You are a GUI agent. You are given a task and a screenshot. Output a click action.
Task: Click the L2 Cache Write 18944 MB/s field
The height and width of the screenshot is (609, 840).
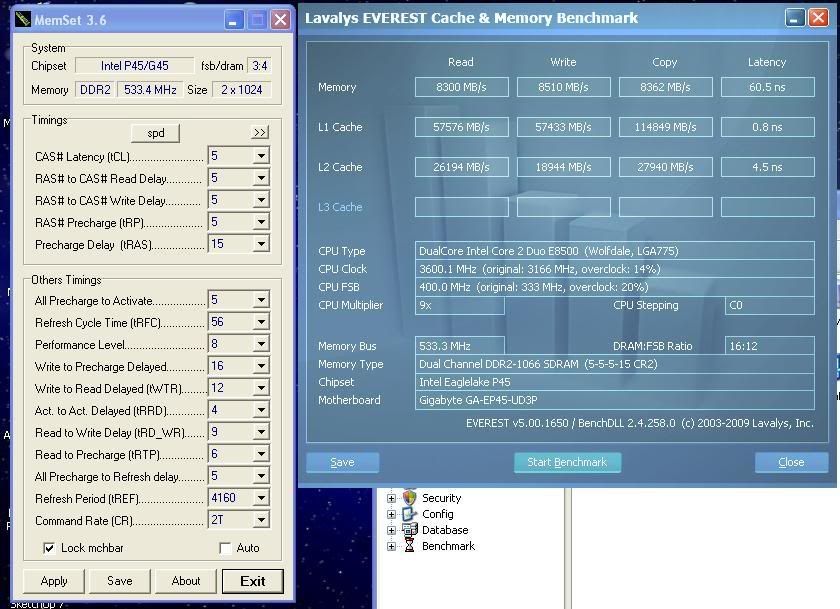[x=564, y=167]
